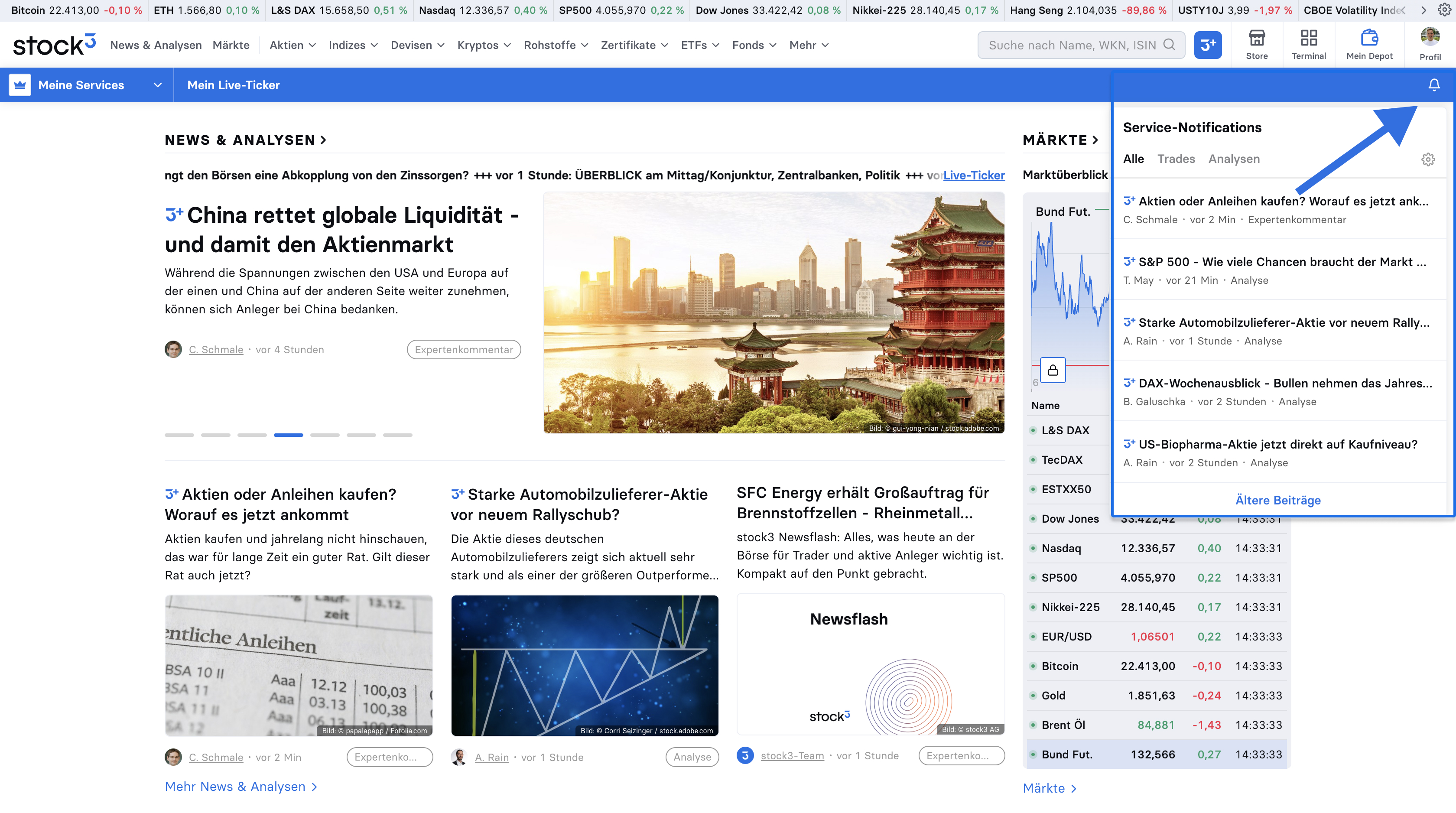The height and width of the screenshot is (813, 1456).
Task: Click the blue stock3 Plus button
Action: tap(1207, 45)
